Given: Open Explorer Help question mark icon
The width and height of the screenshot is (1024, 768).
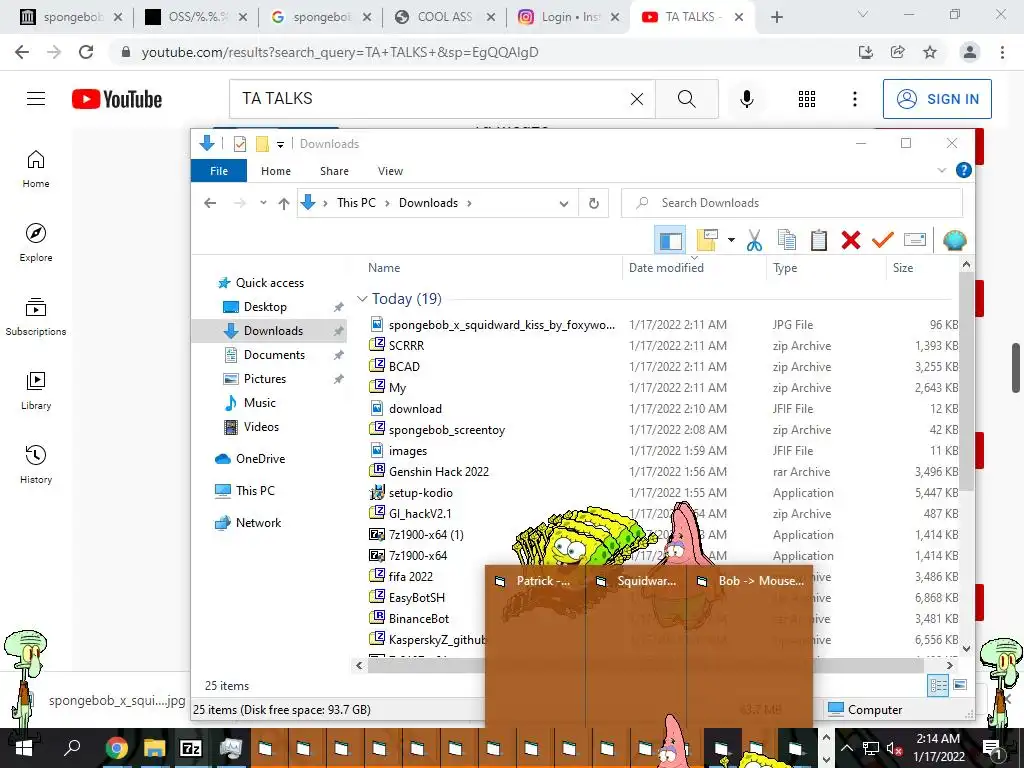Looking at the screenshot, I should pos(963,170).
